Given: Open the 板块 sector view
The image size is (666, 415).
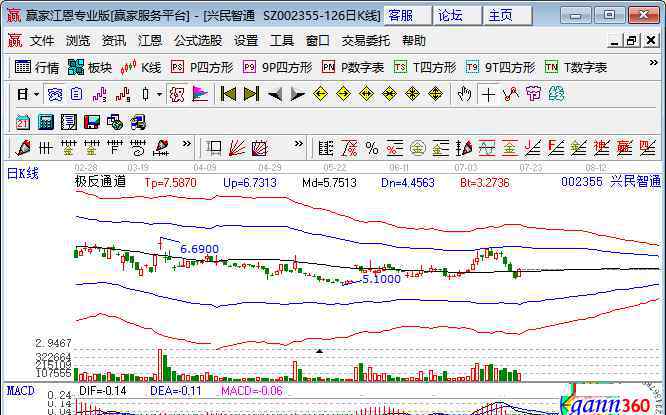Looking at the screenshot, I should (90, 67).
